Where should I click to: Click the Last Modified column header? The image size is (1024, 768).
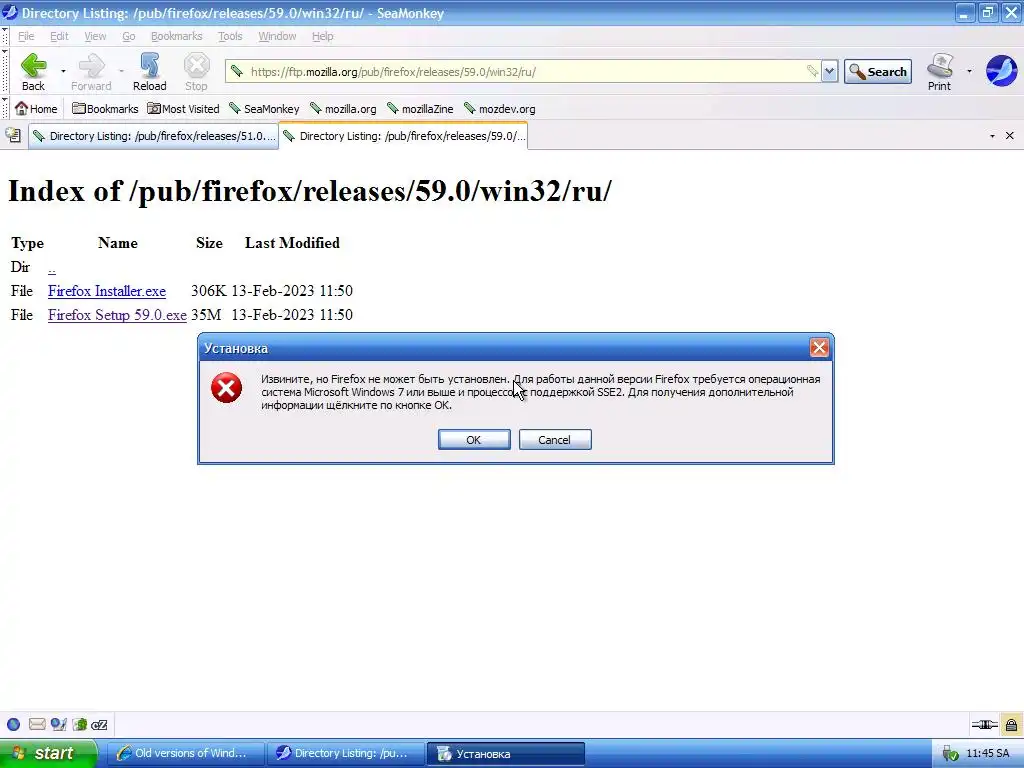[x=292, y=243]
